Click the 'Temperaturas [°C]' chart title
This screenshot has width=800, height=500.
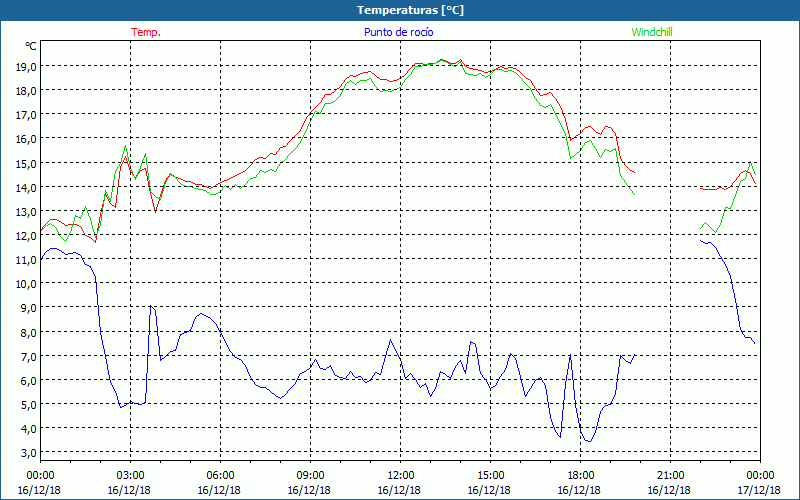point(410,10)
